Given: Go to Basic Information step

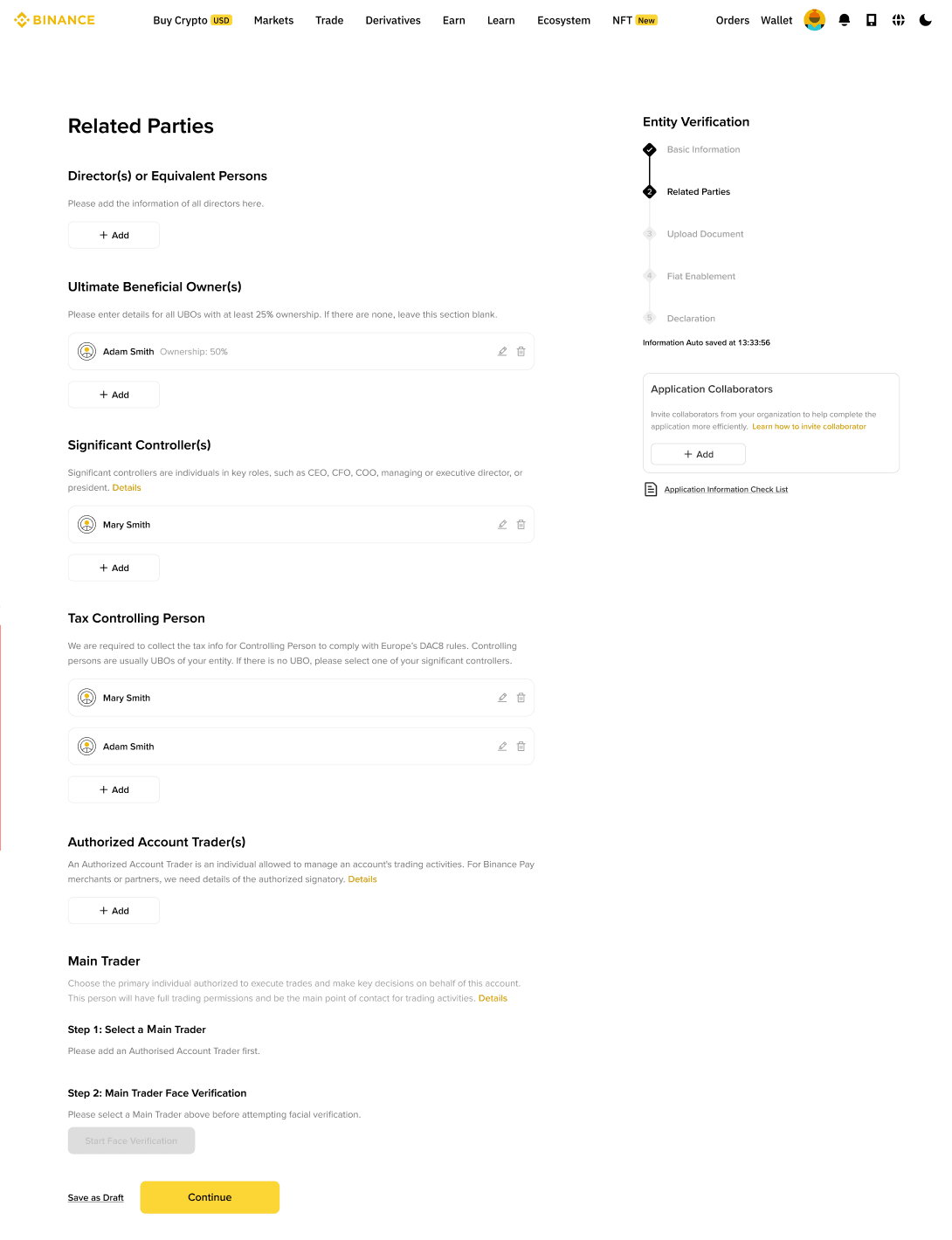Looking at the screenshot, I should tap(703, 150).
